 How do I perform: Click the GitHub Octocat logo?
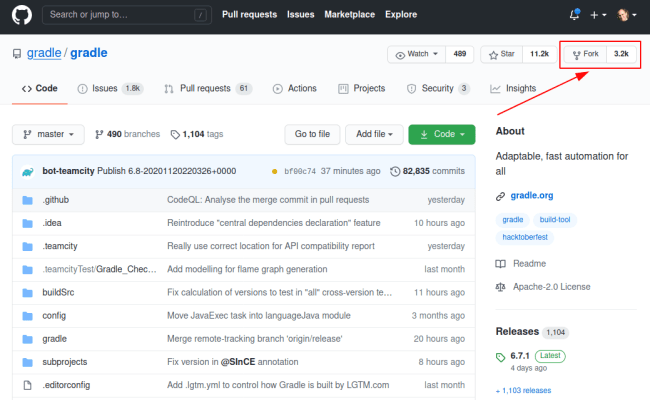tap(22, 15)
